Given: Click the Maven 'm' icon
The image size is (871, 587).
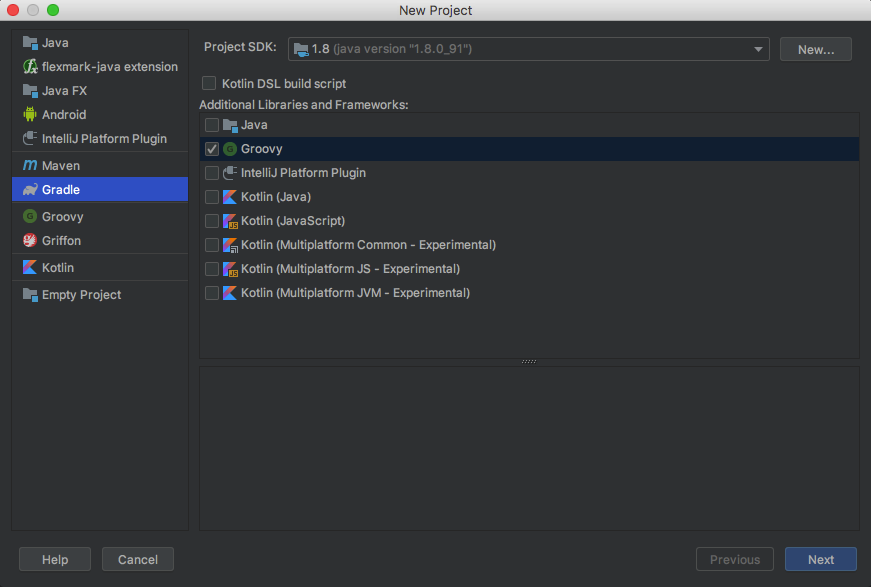Looking at the screenshot, I should click(30, 165).
